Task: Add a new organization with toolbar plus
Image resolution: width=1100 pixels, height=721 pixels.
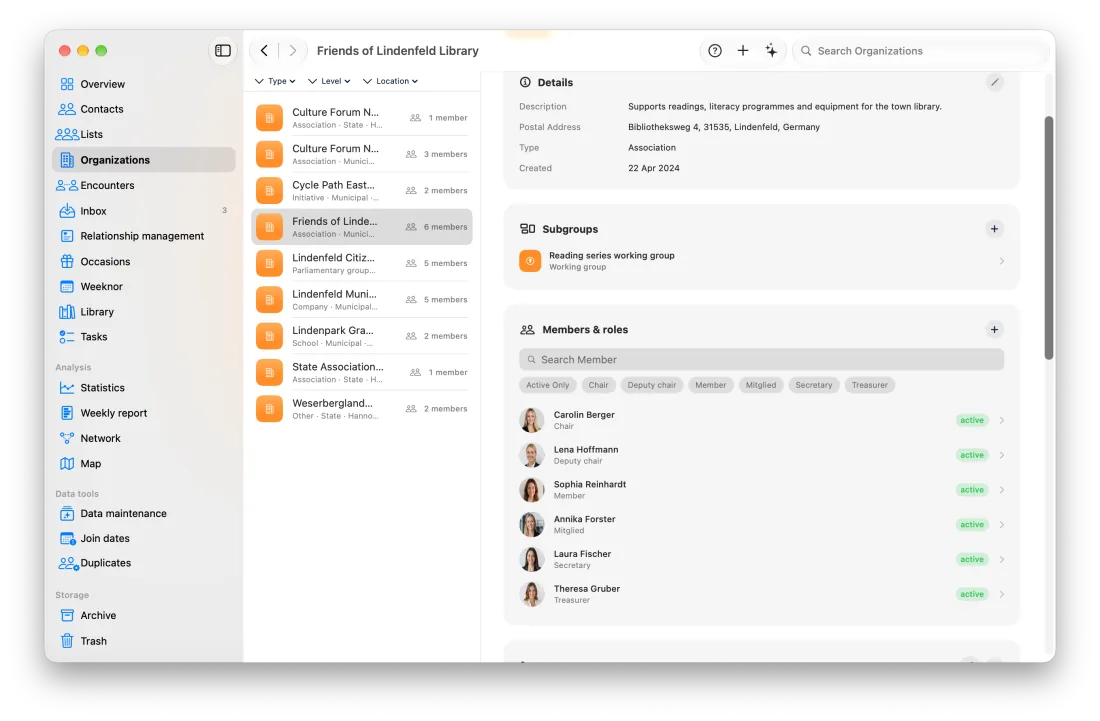Action: click(x=742, y=50)
